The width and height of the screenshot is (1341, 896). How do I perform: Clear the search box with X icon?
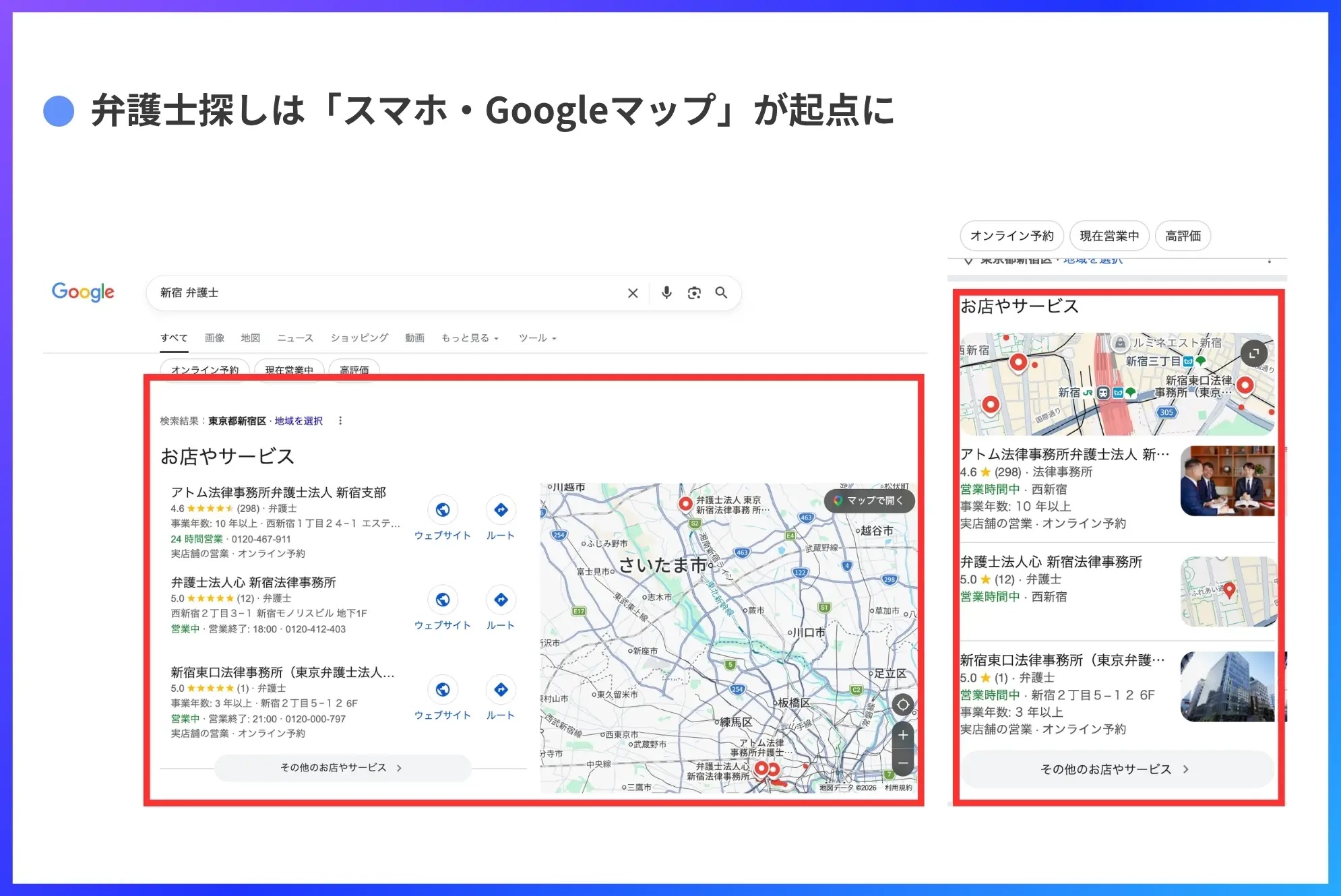(x=633, y=293)
